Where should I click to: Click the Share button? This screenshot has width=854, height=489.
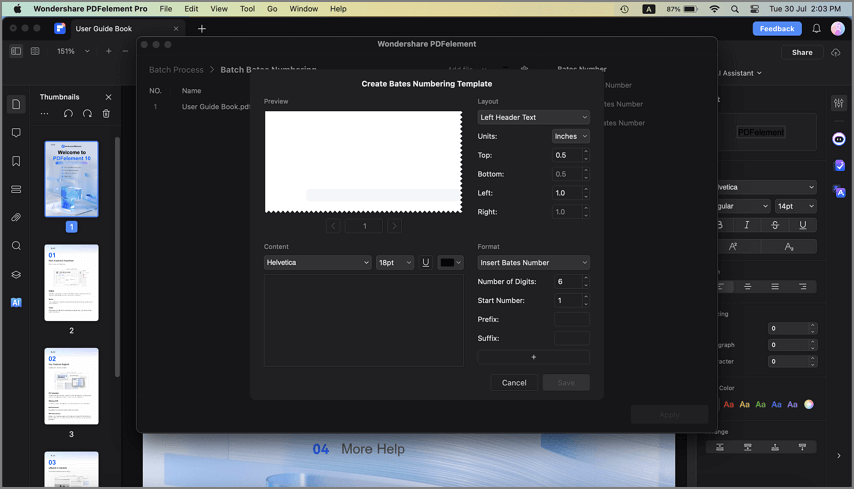[802, 52]
